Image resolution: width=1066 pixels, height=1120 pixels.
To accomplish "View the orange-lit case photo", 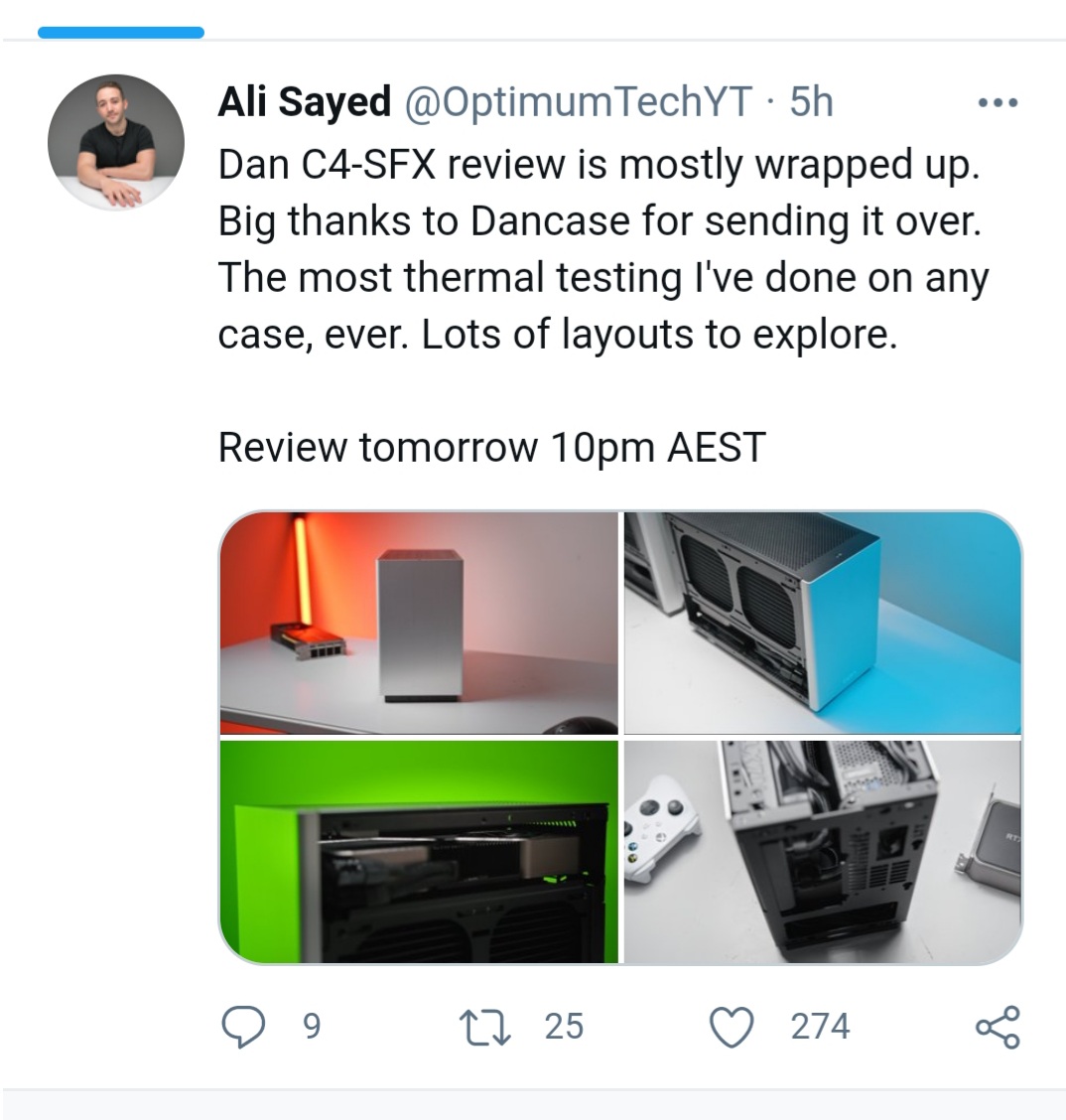I will click(x=419, y=623).
